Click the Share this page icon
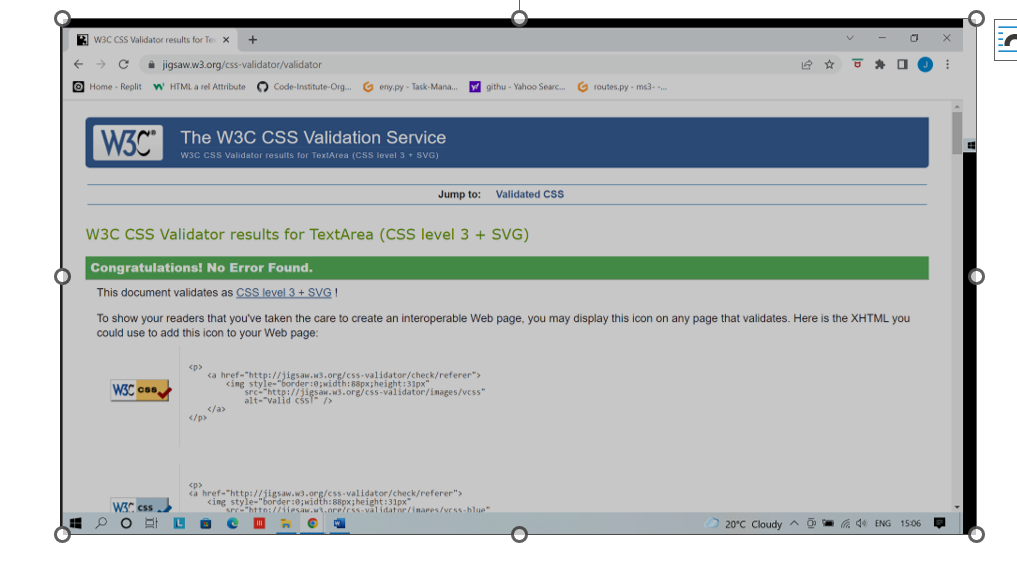The width and height of the screenshot is (1017, 569). 806,64
